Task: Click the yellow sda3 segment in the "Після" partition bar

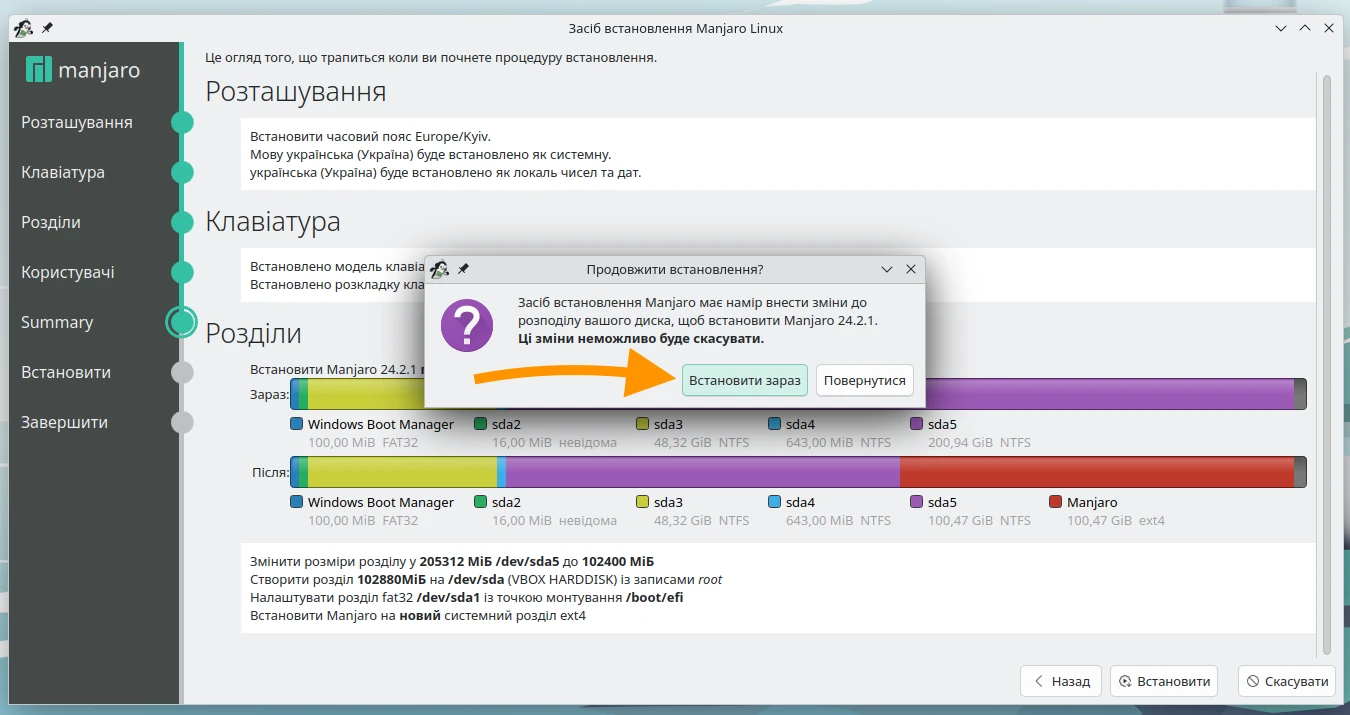Action: [402, 472]
